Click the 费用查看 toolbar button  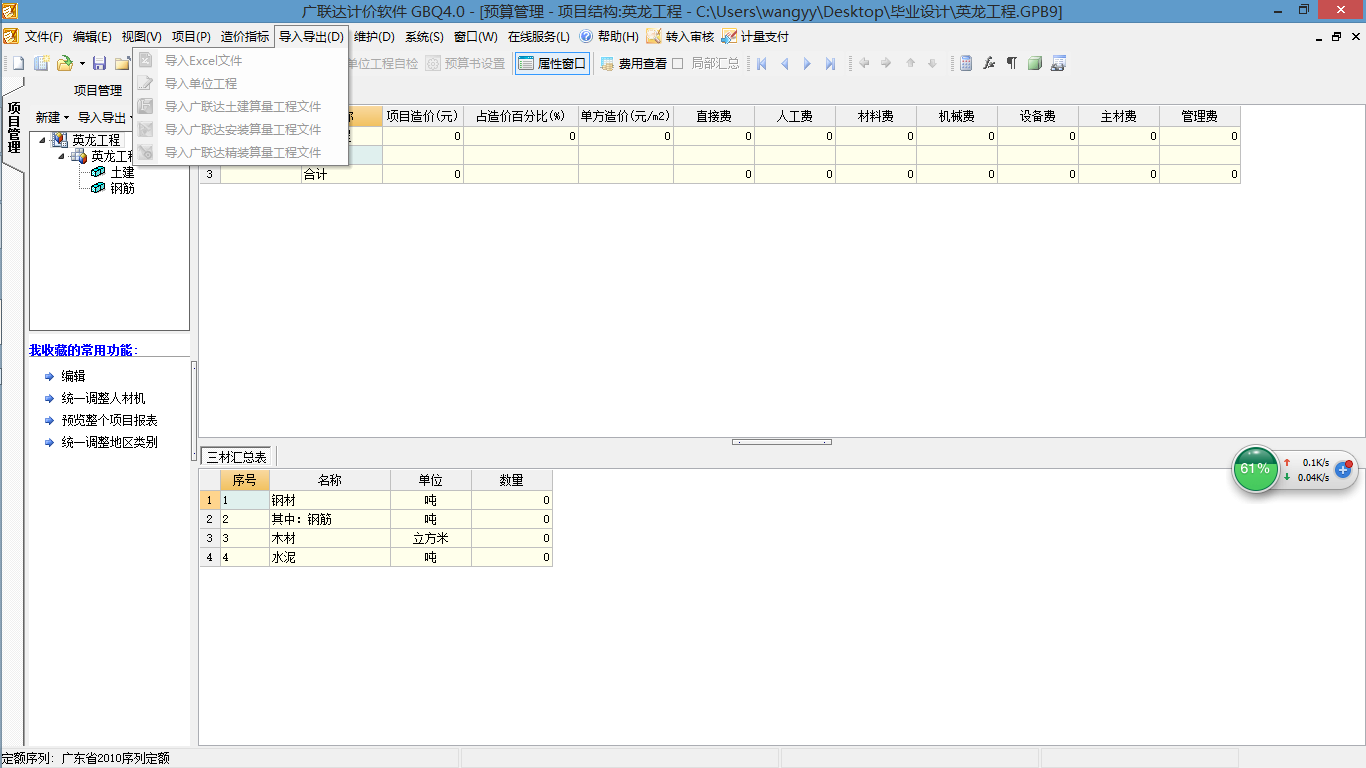click(633, 64)
